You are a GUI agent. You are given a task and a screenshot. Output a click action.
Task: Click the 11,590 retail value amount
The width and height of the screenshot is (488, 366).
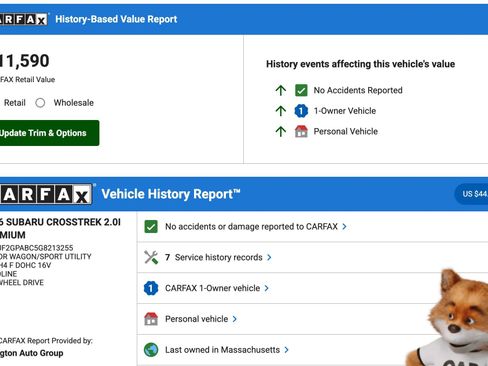25,61
